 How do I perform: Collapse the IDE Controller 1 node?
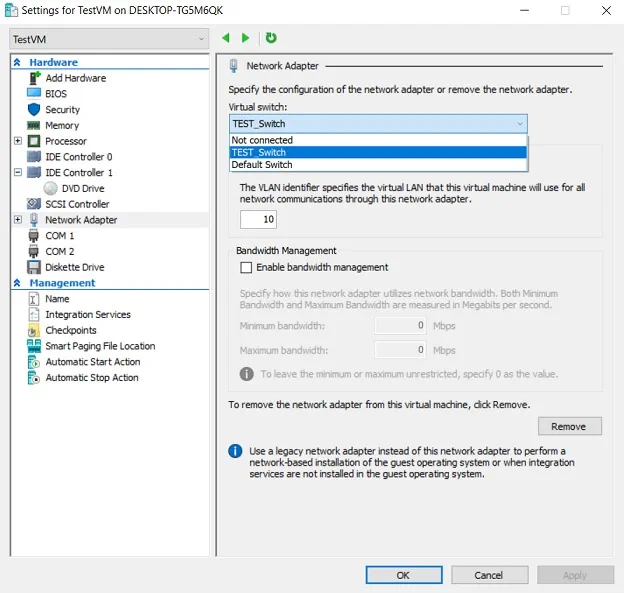coord(18,173)
